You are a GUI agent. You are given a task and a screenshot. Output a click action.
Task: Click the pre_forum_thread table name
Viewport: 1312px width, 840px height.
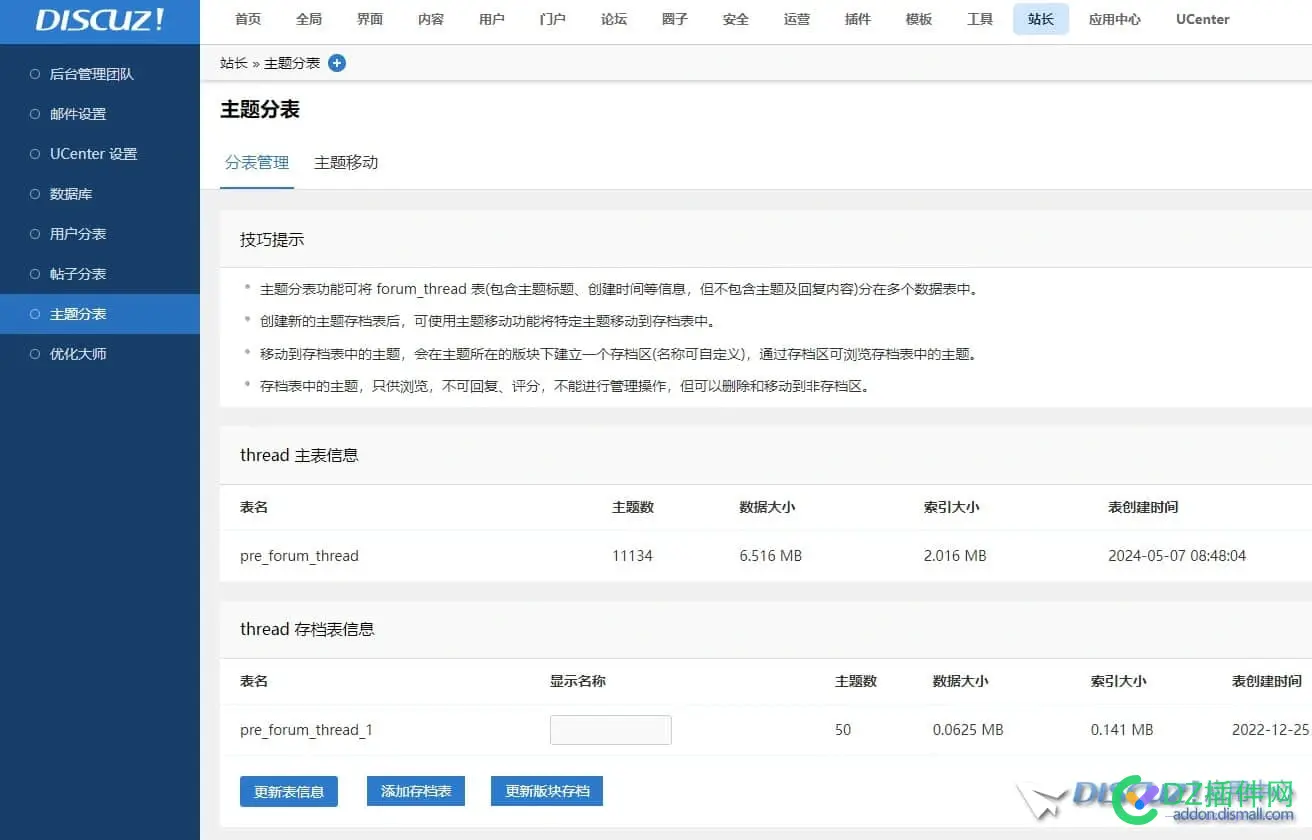coord(299,556)
